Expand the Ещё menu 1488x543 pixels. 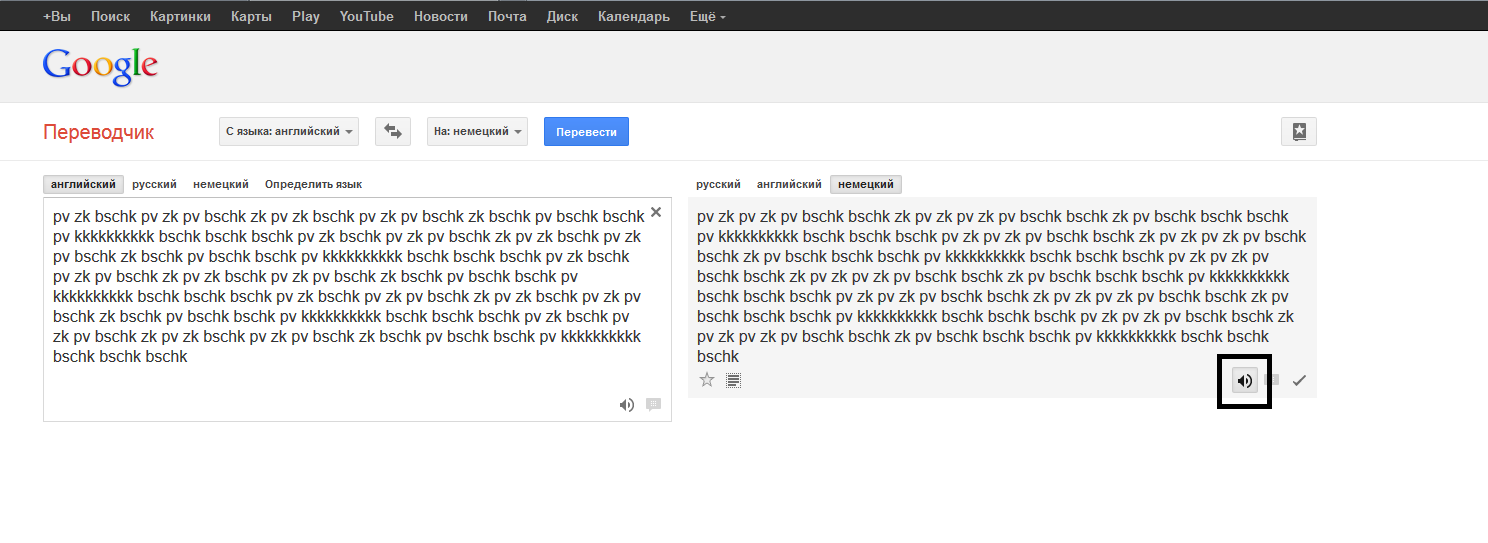708,16
